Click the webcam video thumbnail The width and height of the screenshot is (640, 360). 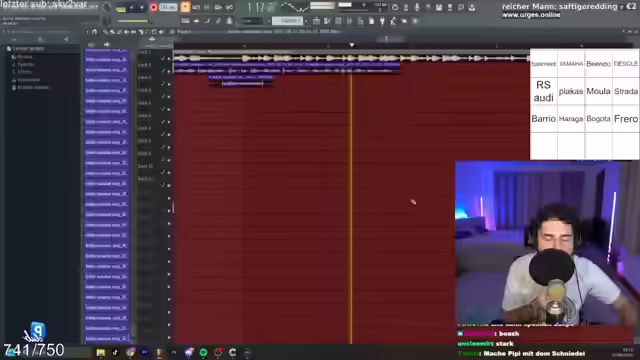(x=547, y=243)
